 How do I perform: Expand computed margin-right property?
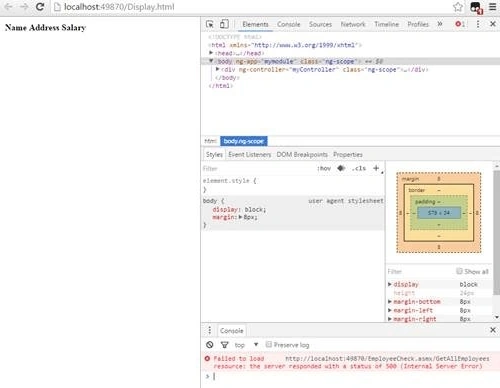[x=390, y=319]
